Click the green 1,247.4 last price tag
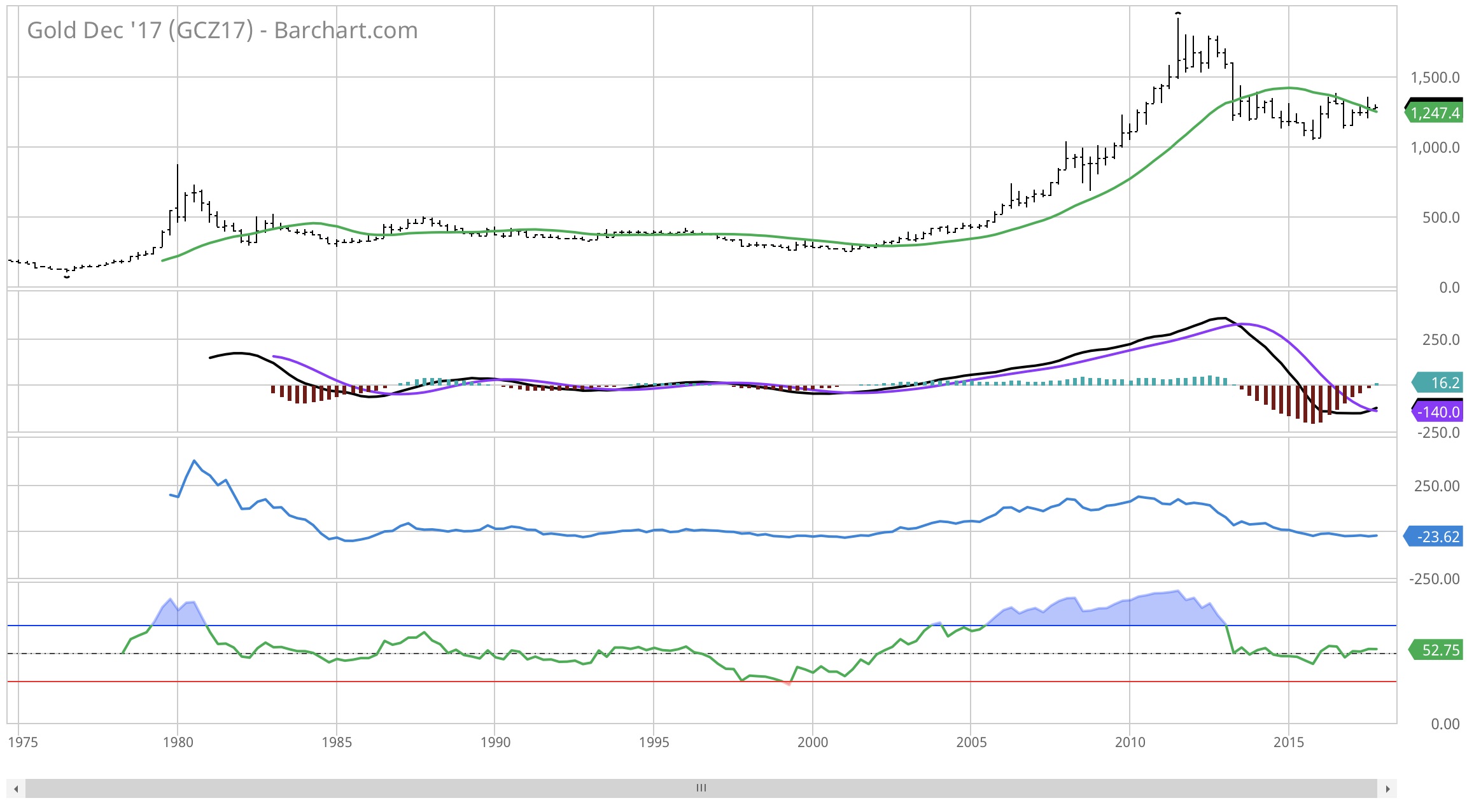This screenshot has height=812, width=1474. pyautogui.click(x=1435, y=113)
